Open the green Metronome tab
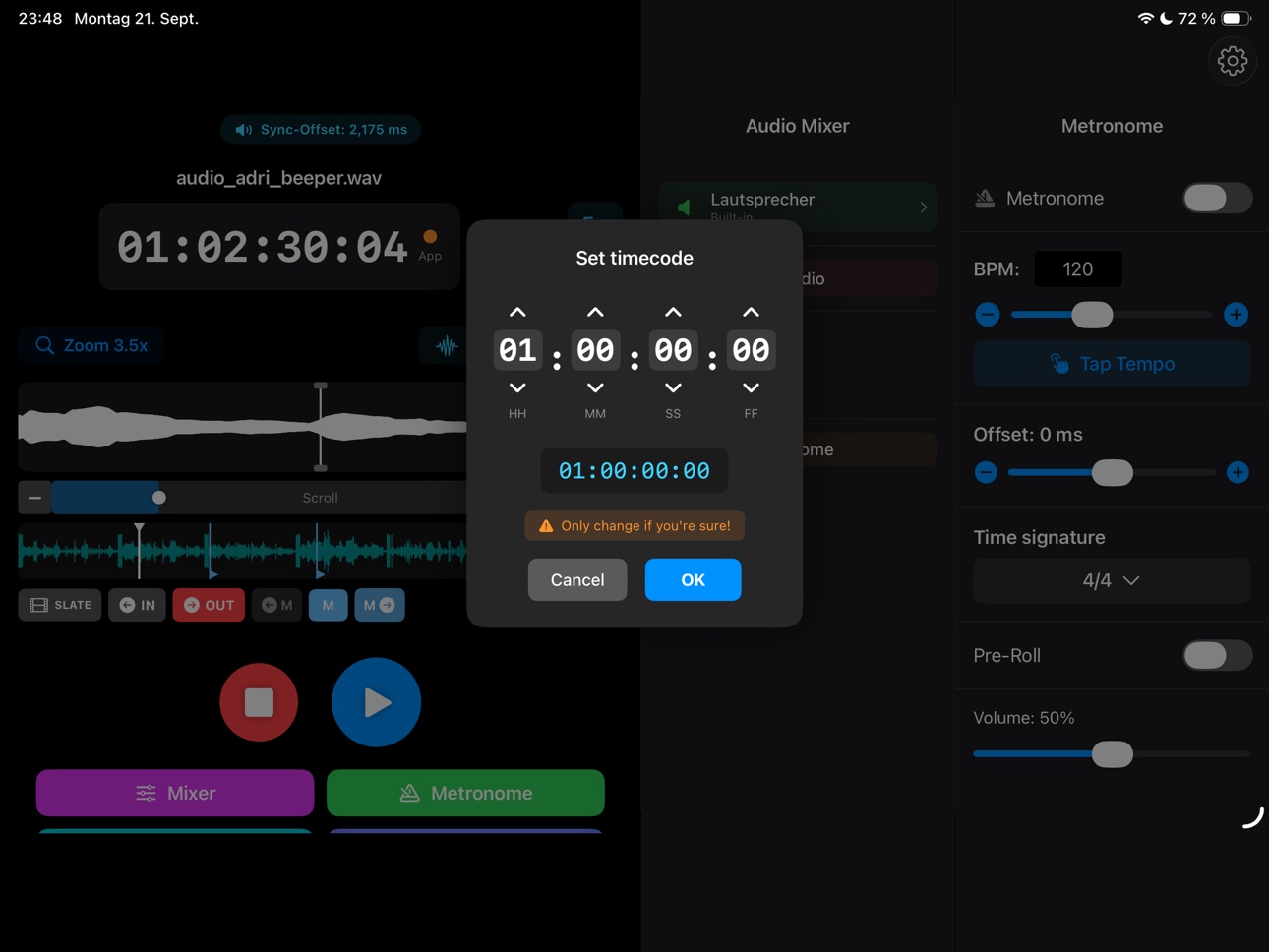The width and height of the screenshot is (1269, 952). coord(465,793)
